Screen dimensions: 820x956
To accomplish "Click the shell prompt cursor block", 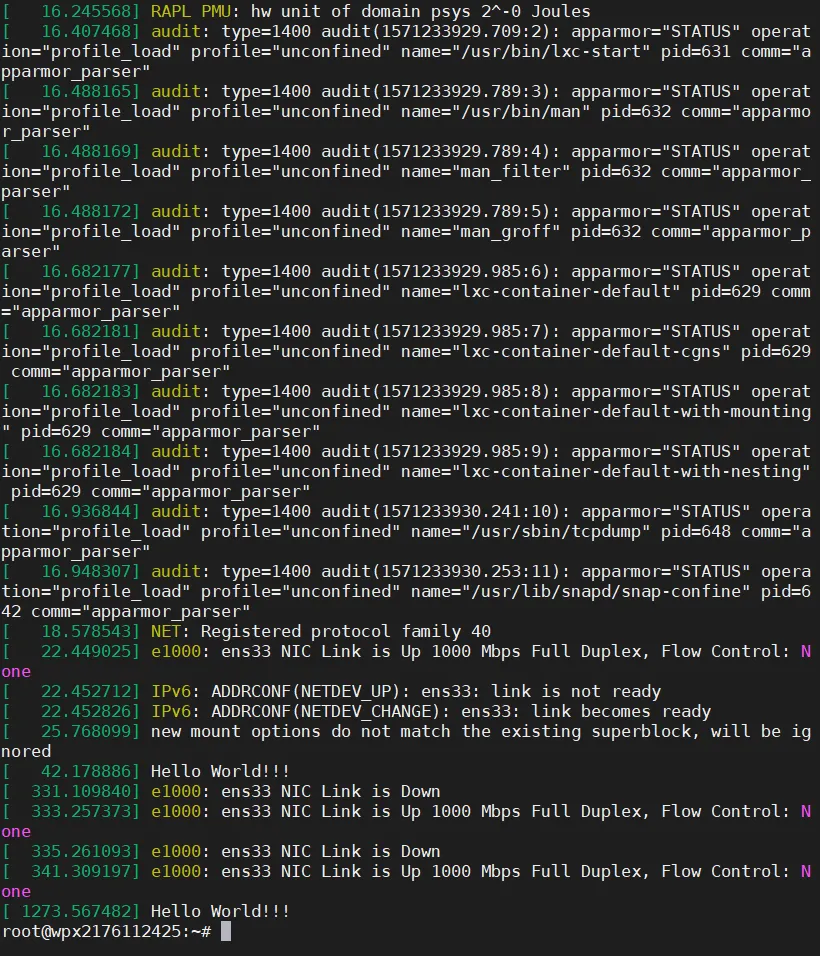I will pos(226,931).
